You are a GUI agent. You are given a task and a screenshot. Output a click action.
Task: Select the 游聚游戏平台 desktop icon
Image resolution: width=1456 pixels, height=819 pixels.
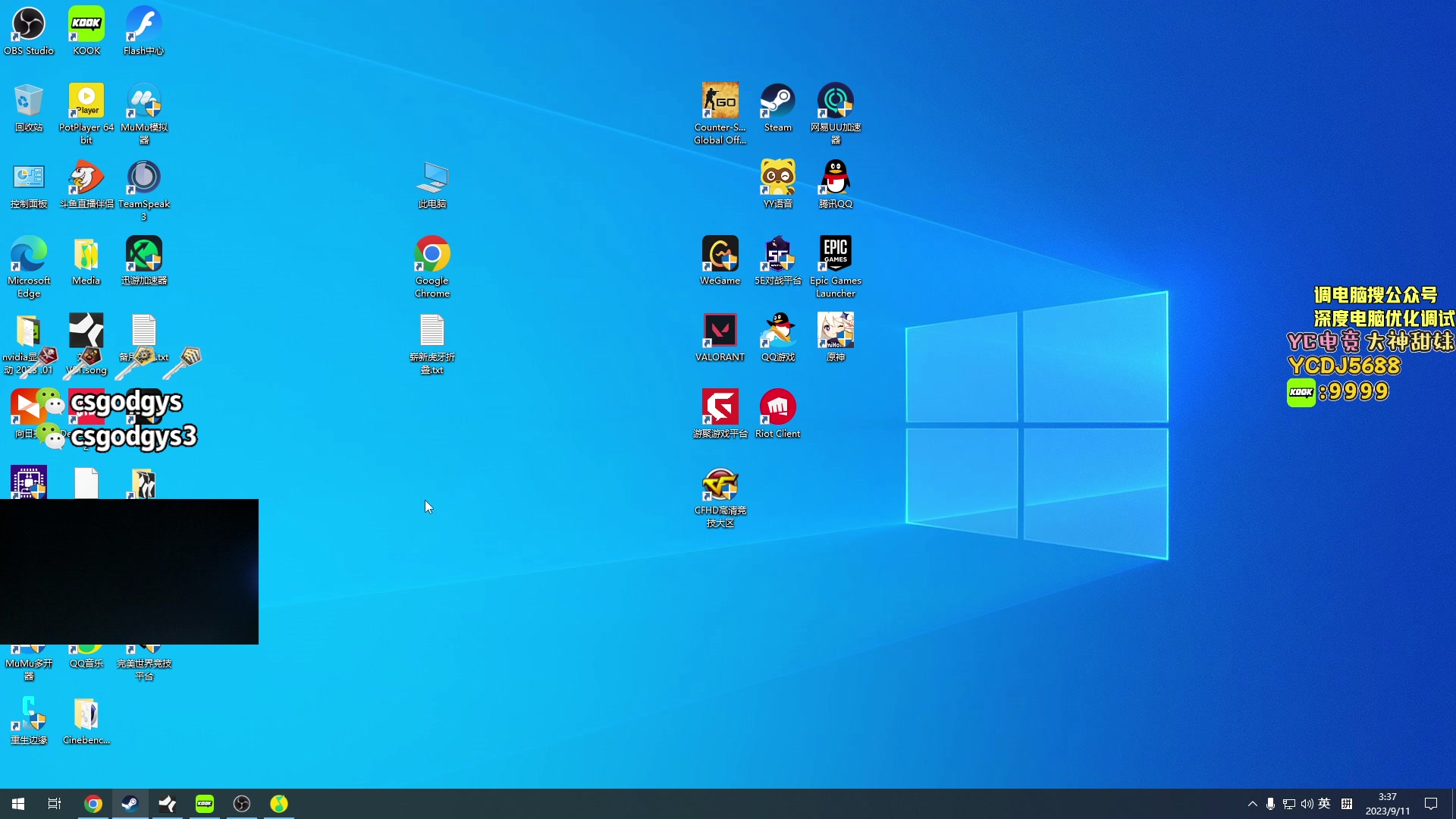[720, 414]
